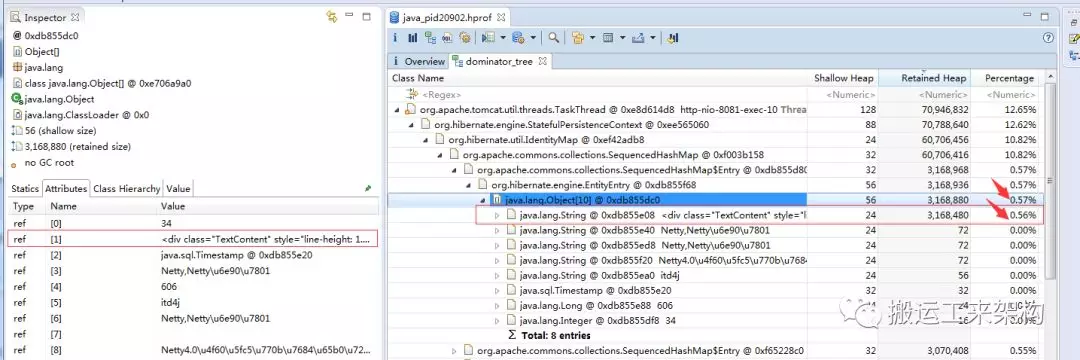Viewport: 1080px width, 360px height.
Task: Open the Query Browser dropdown arrow
Action: coord(534,38)
